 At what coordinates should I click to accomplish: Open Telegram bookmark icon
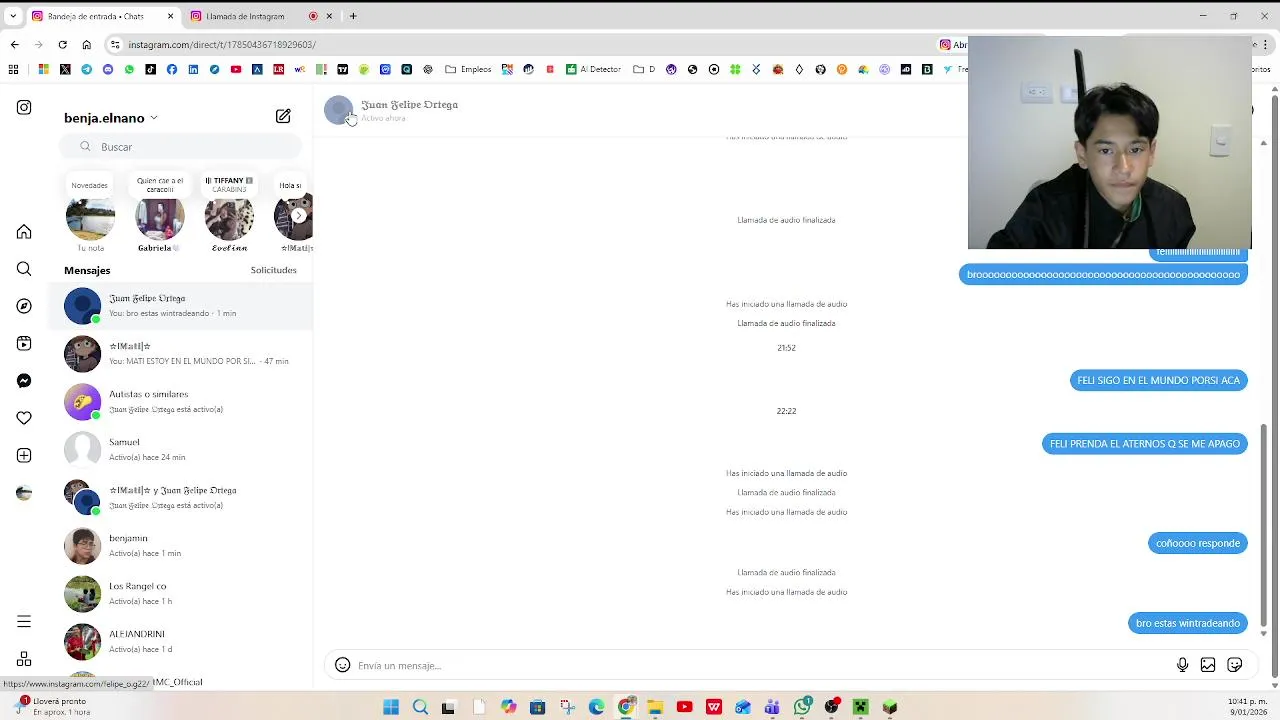point(87,69)
